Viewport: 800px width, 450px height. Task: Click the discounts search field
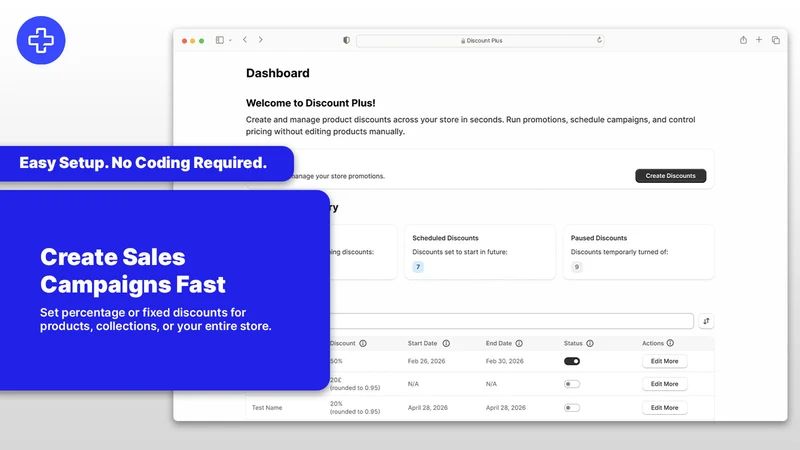click(x=511, y=321)
